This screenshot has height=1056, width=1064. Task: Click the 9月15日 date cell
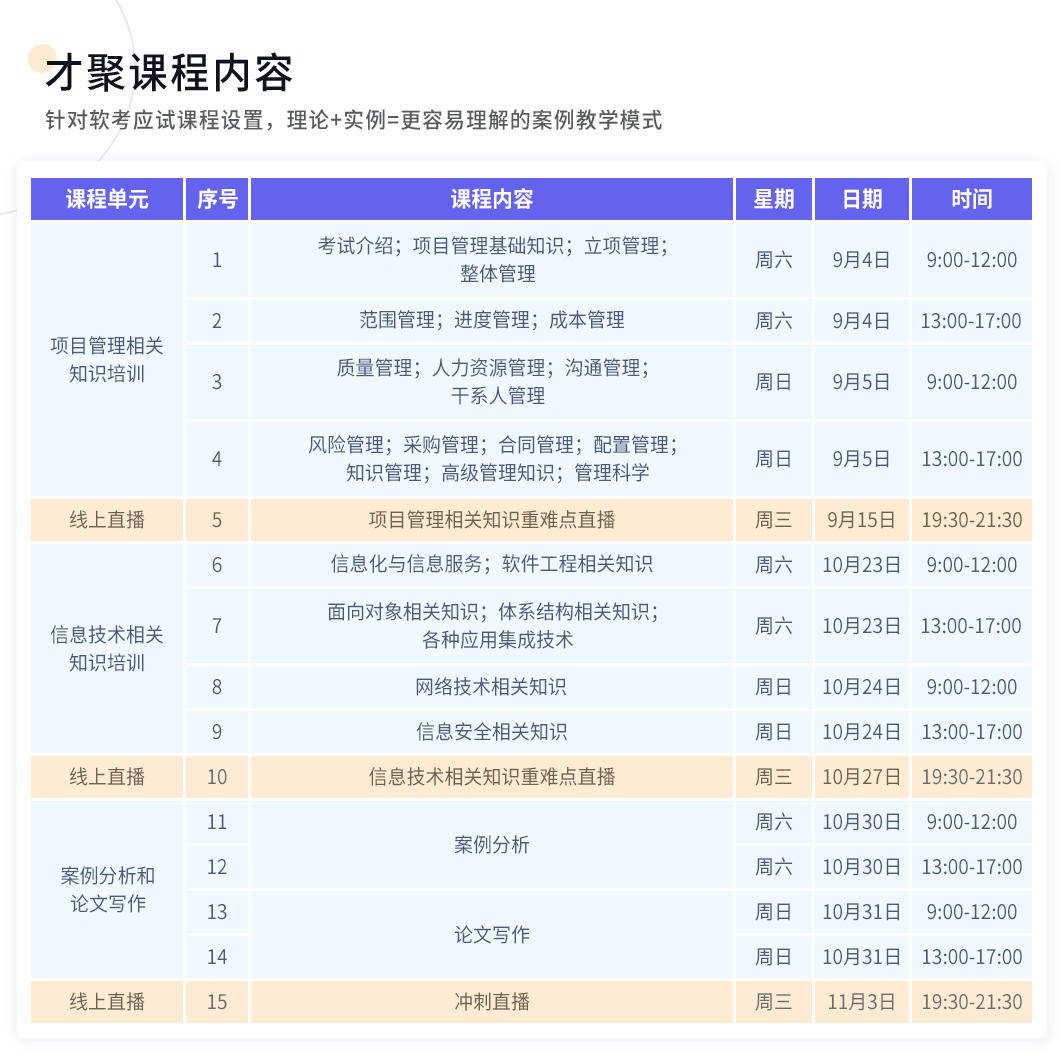point(861,519)
